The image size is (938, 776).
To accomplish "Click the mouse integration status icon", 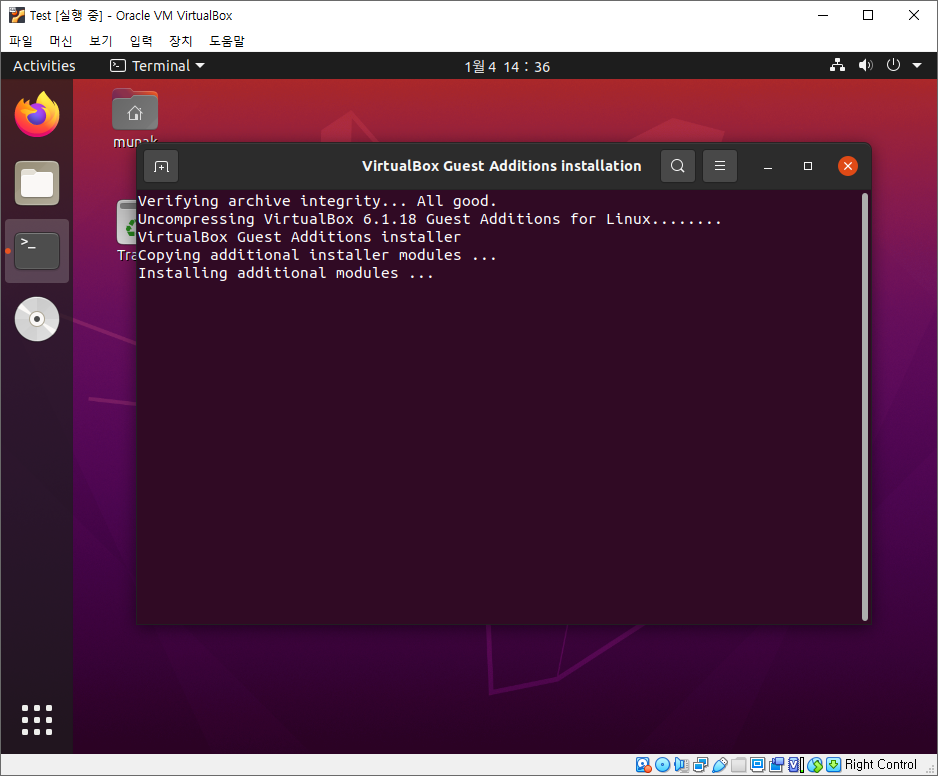I will coord(815,765).
